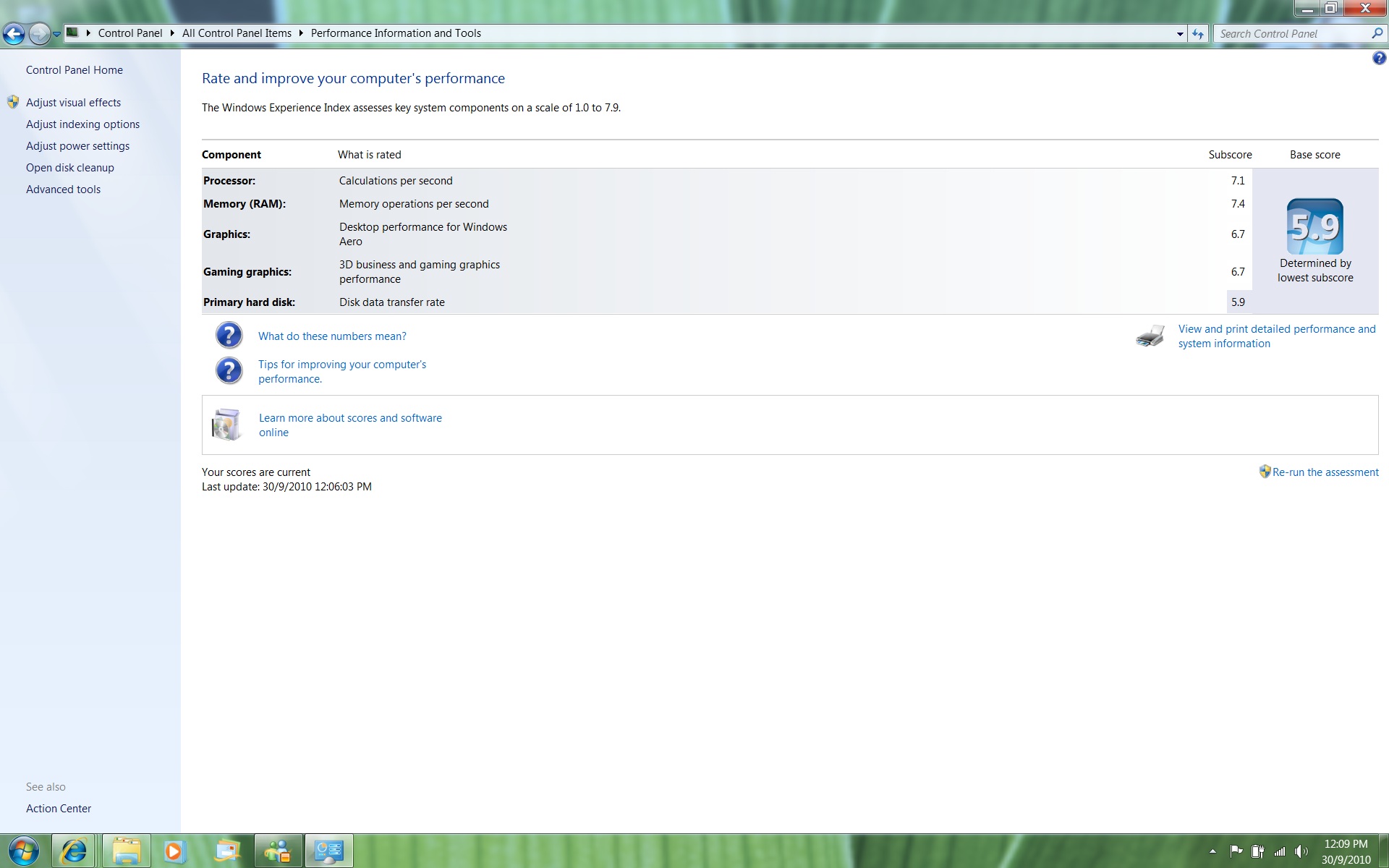Select Performance Information and Tools breadcrumb

pos(396,33)
